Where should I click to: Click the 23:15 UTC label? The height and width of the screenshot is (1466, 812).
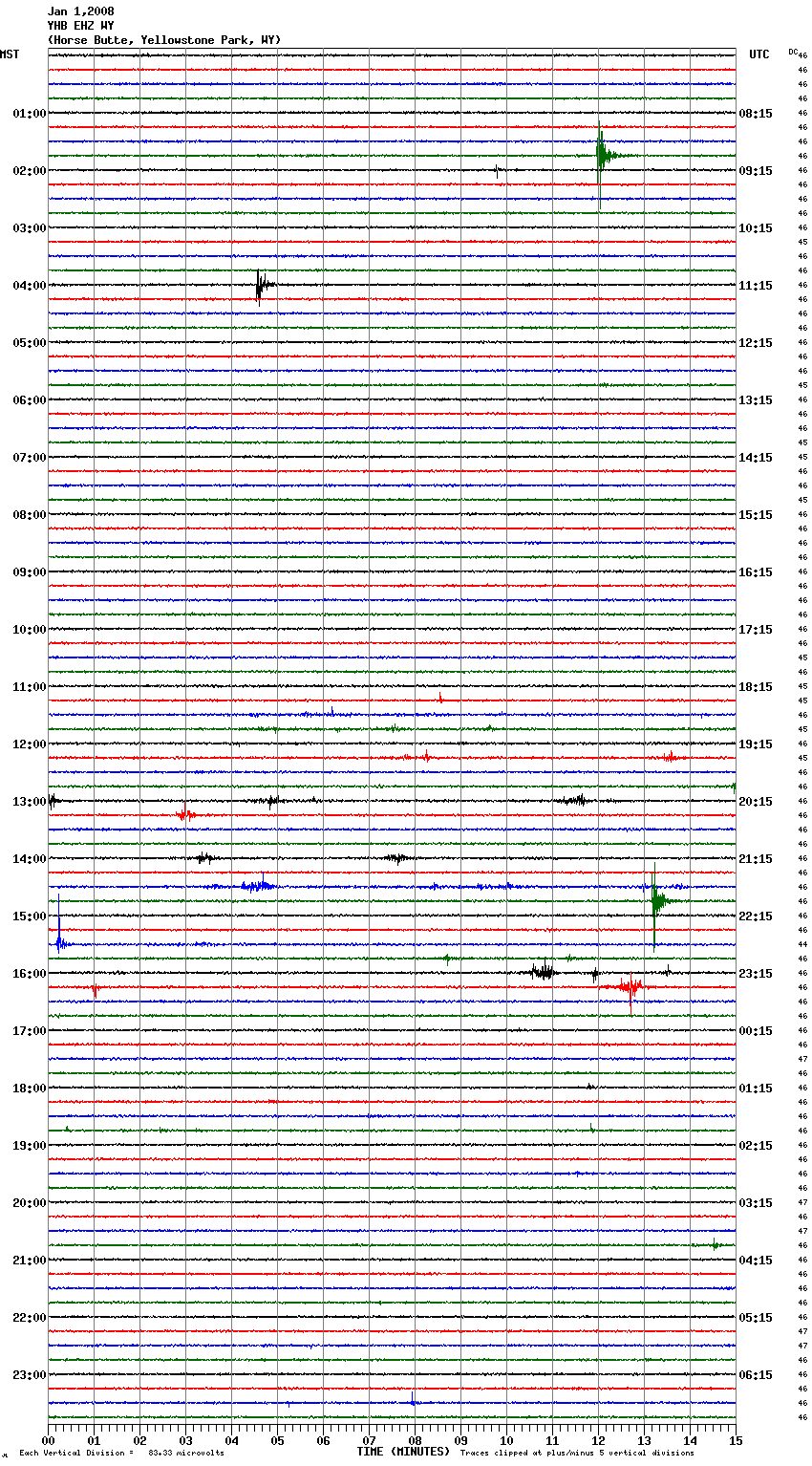pyautogui.click(x=756, y=974)
